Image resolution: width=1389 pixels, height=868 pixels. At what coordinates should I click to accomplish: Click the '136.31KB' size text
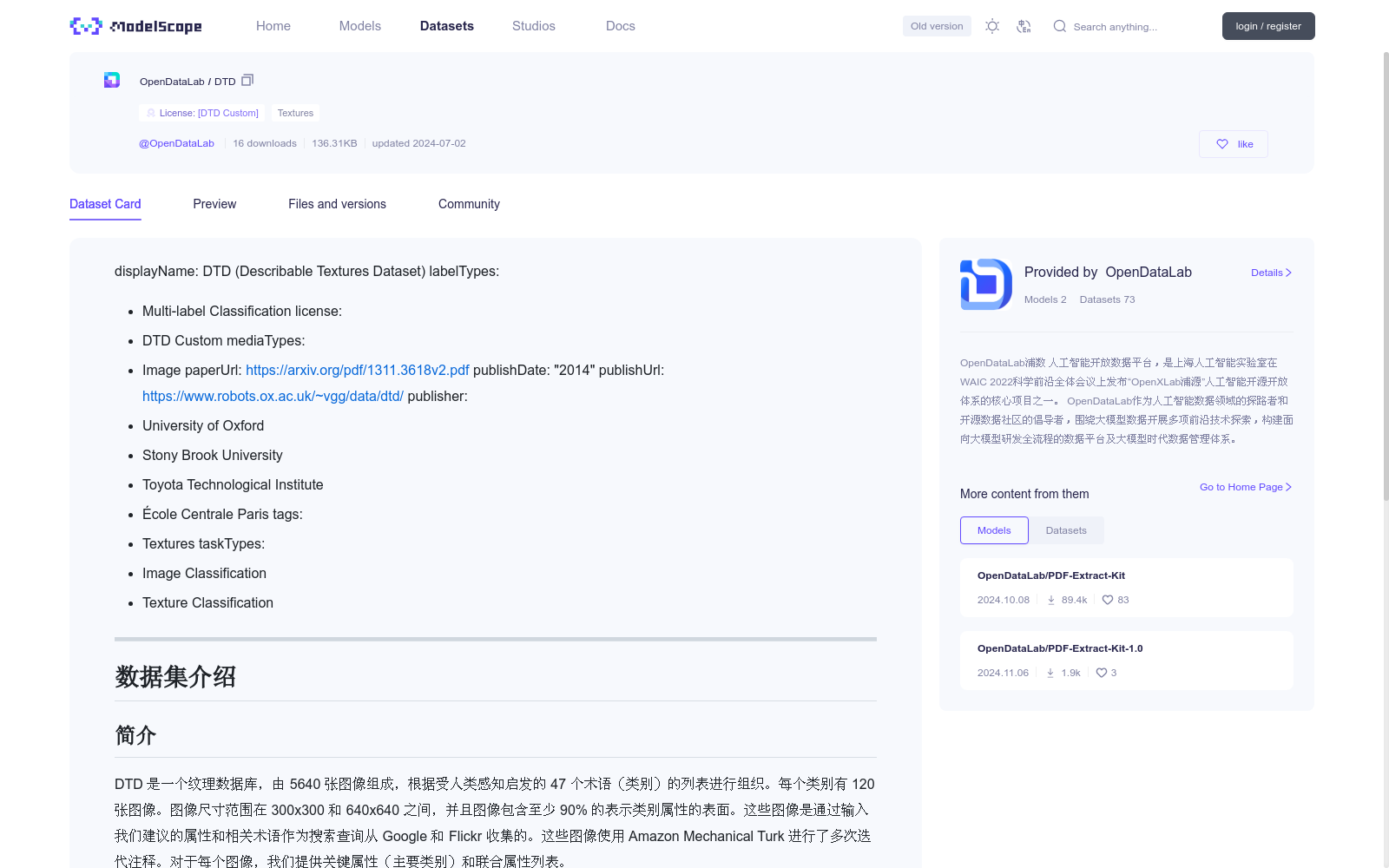pyautogui.click(x=334, y=143)
